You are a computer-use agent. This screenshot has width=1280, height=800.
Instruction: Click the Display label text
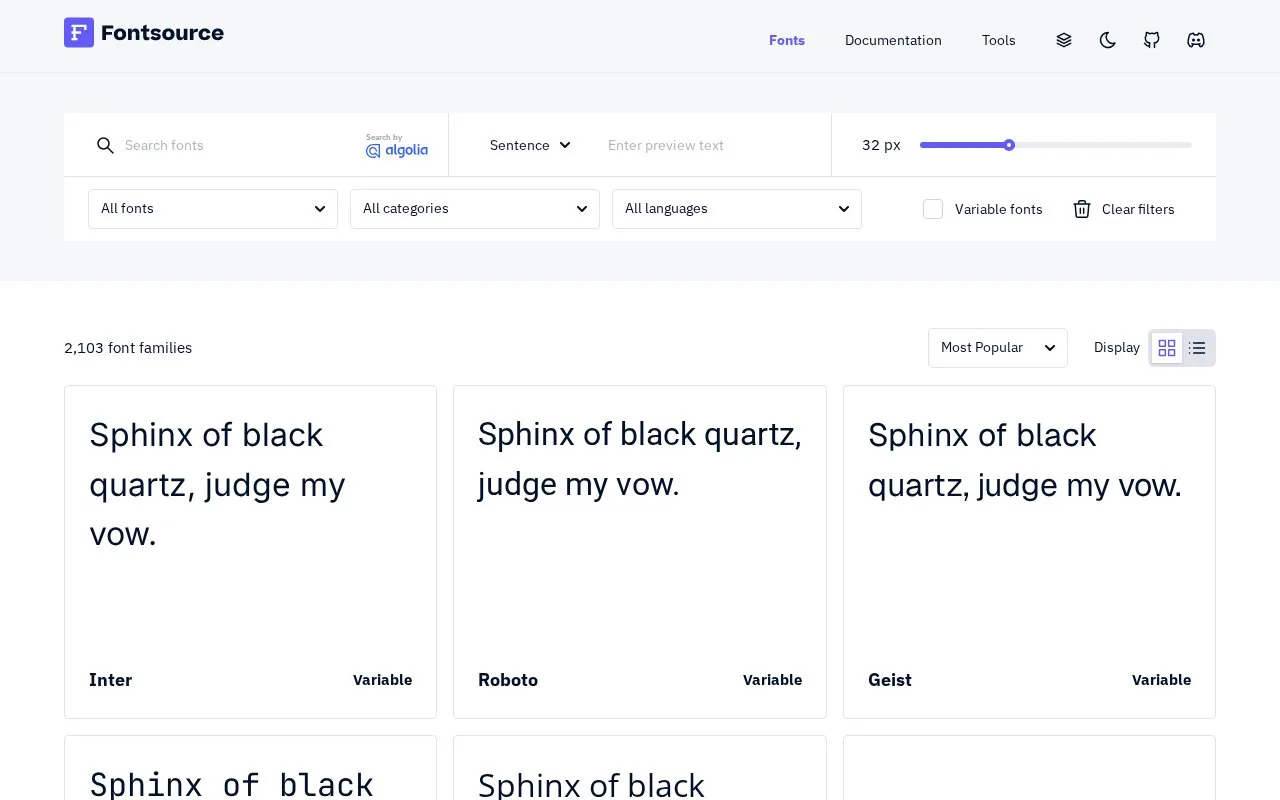click(x=1117, y=348)
